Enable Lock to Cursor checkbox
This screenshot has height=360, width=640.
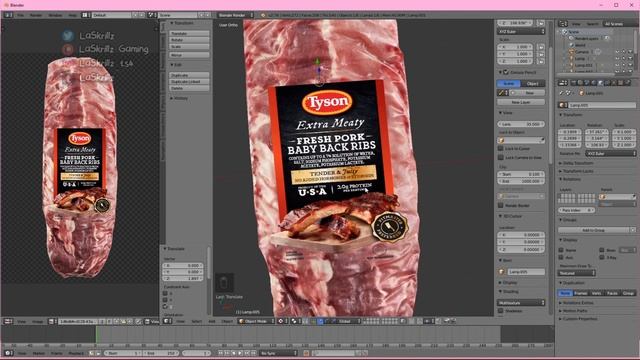[501, 149]
